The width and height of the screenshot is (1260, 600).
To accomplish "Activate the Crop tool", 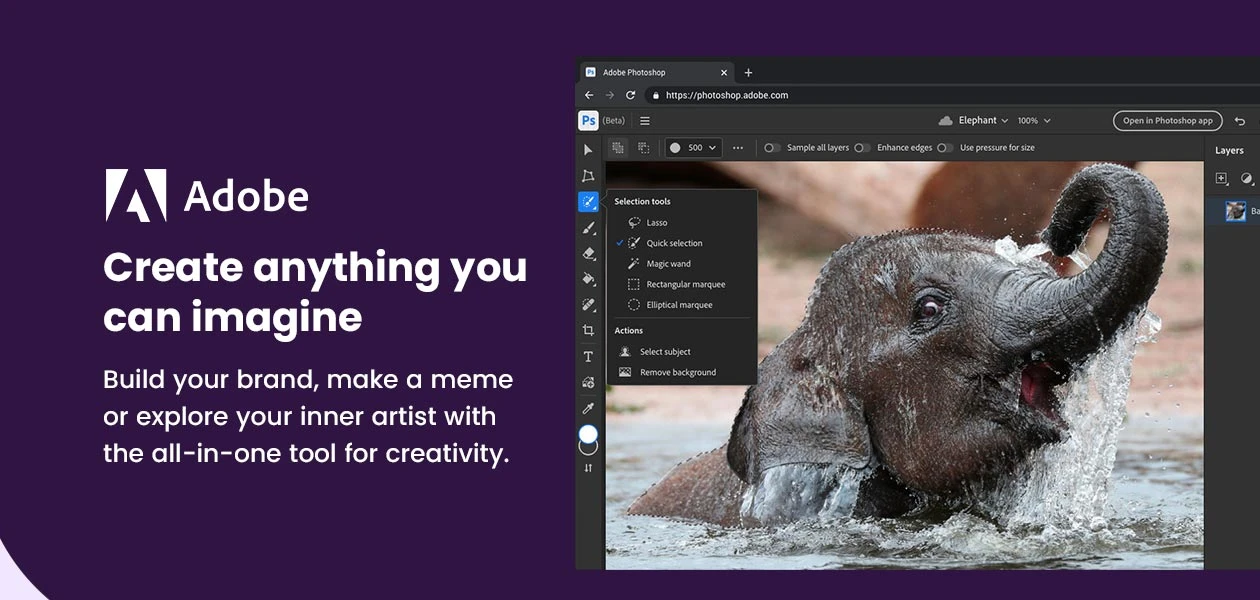I will pyautogui.click(x=588, y=331).
